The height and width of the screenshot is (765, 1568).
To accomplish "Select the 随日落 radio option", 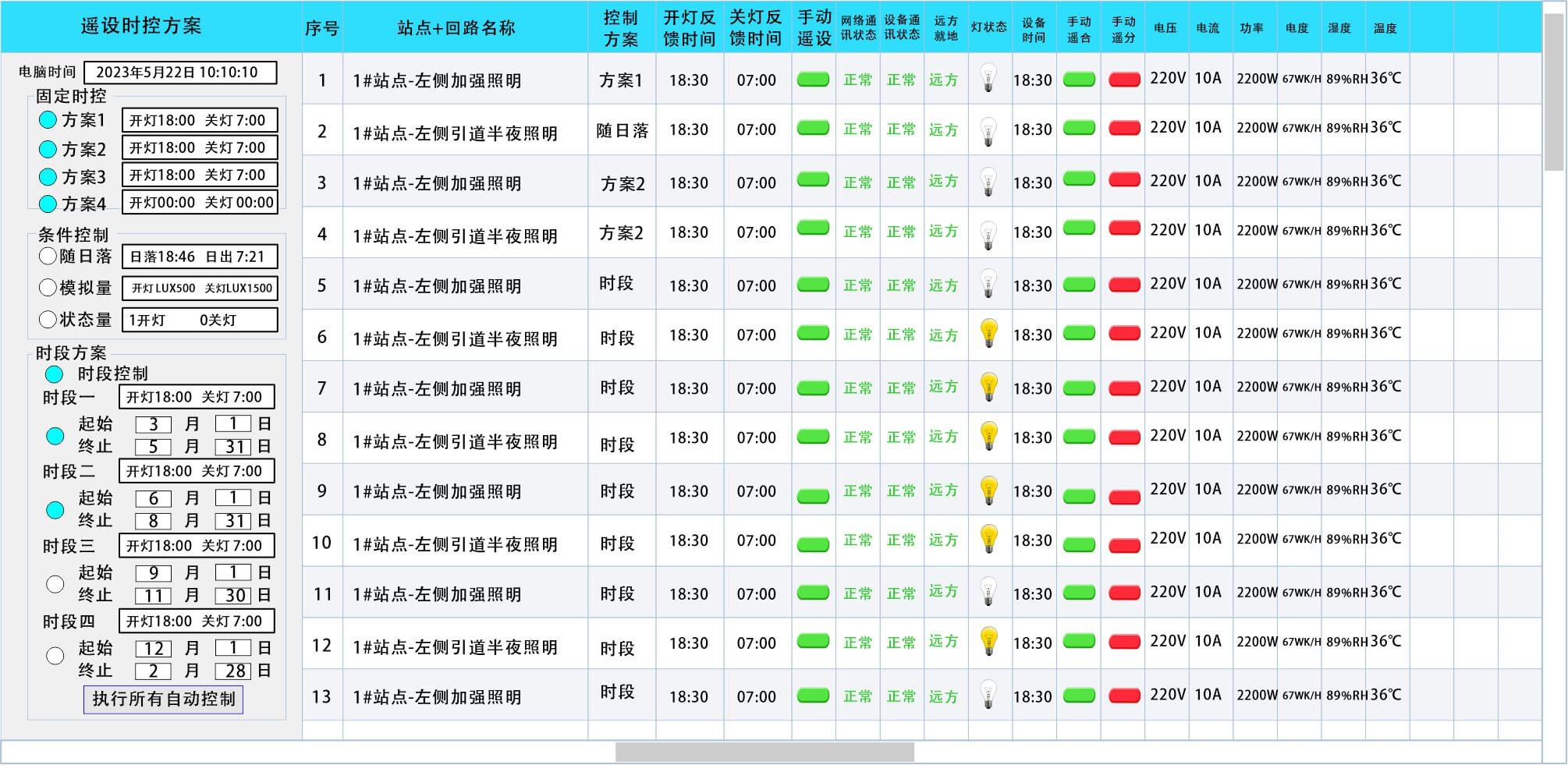I will click(48, 256).
